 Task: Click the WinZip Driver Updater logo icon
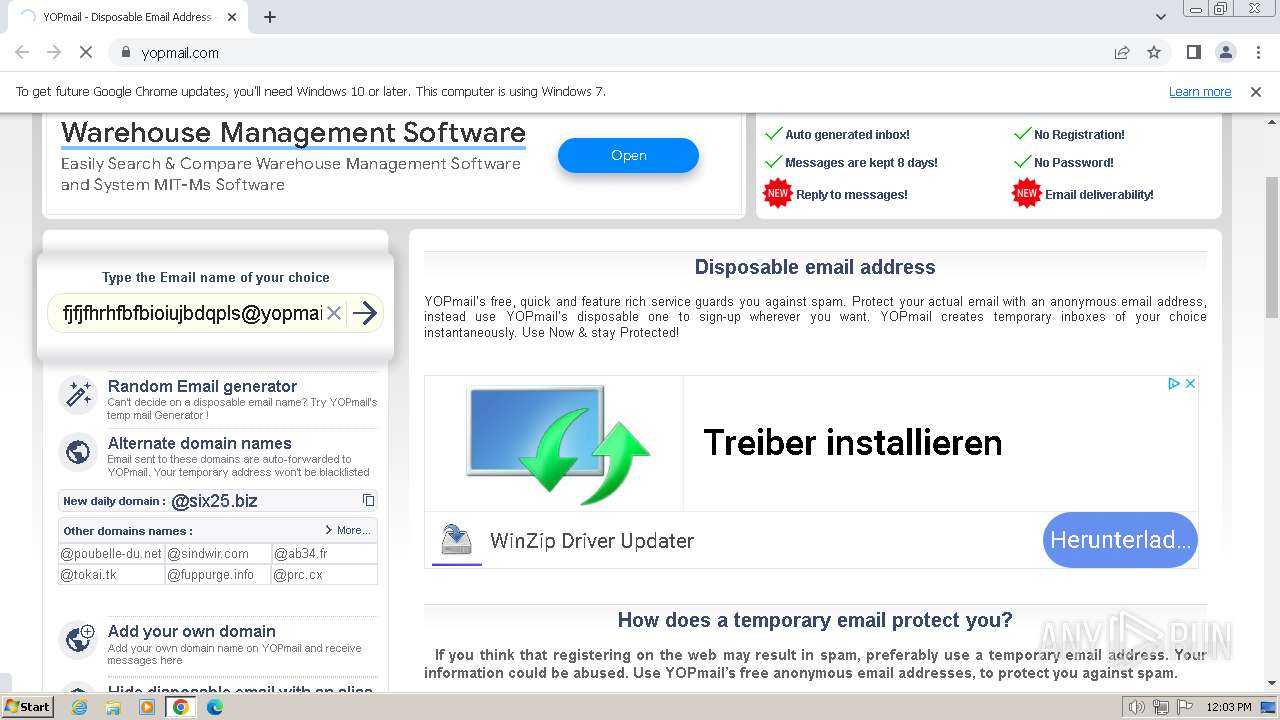(x=456, y=541)
